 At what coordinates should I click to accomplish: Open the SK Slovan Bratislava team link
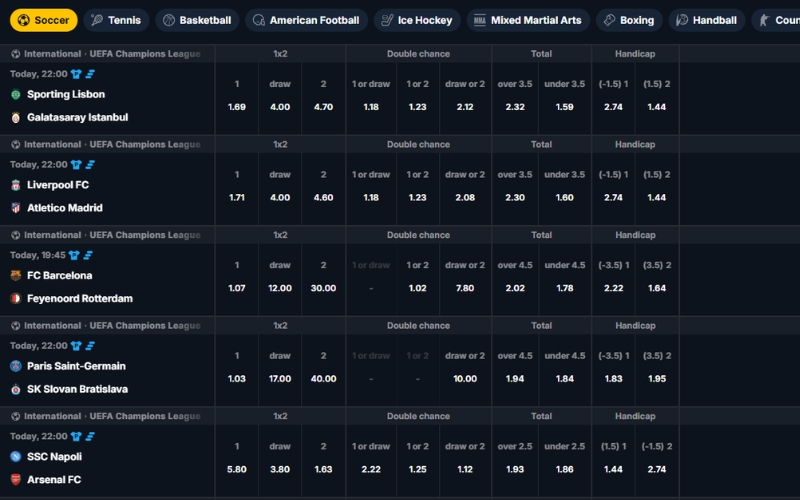78,389
